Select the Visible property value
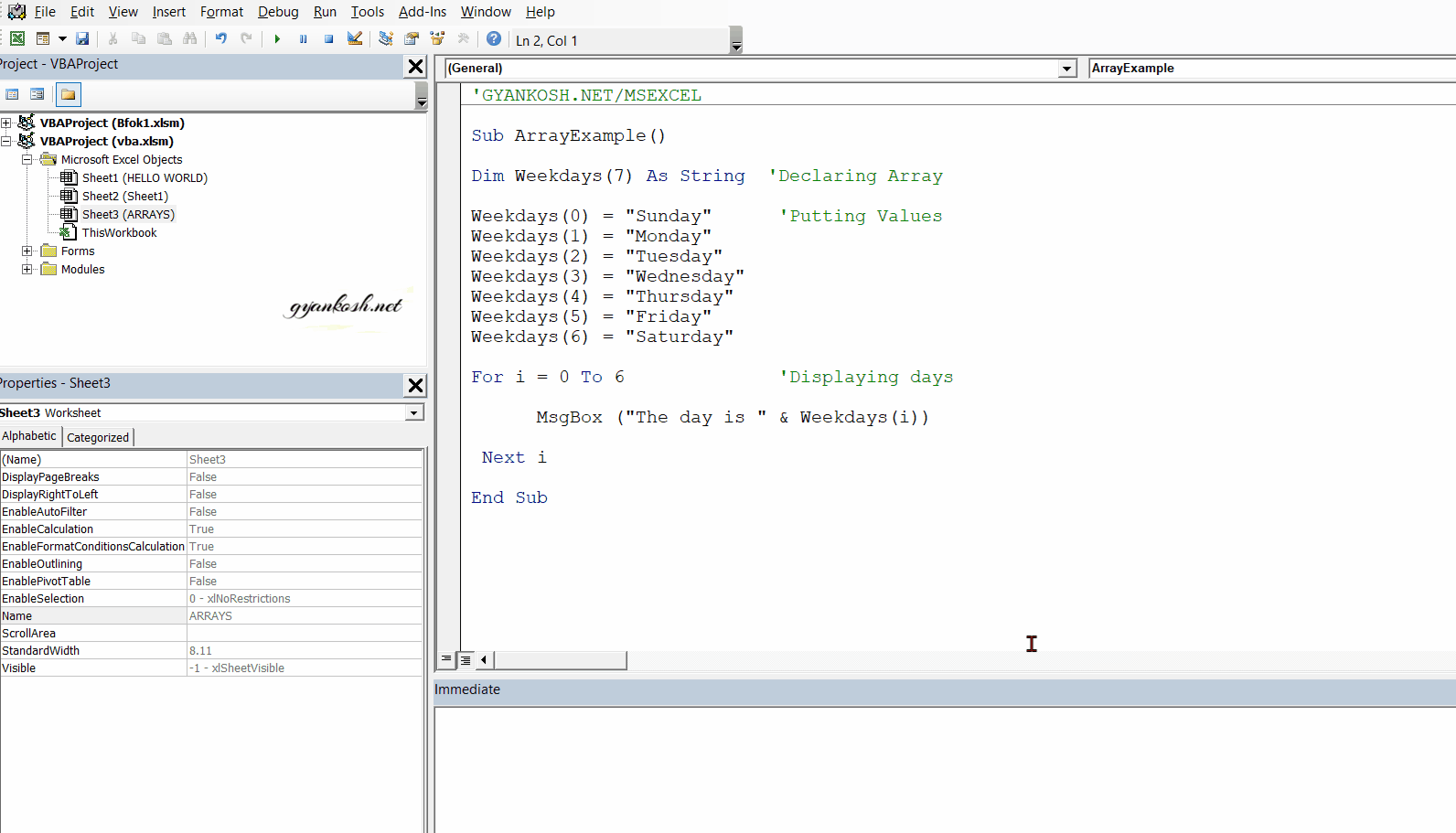1456x833 pixels. pyautogui.click(x=305, y=667)
